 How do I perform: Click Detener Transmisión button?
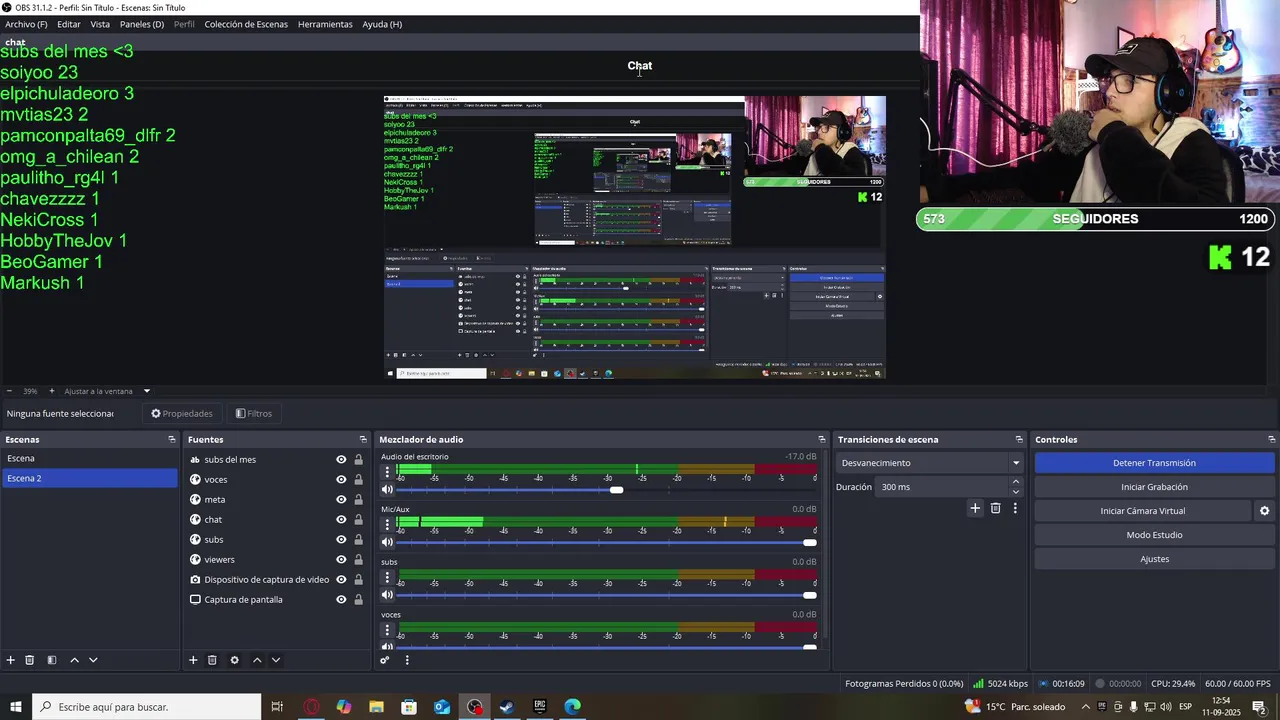[x=1154, y=463]
